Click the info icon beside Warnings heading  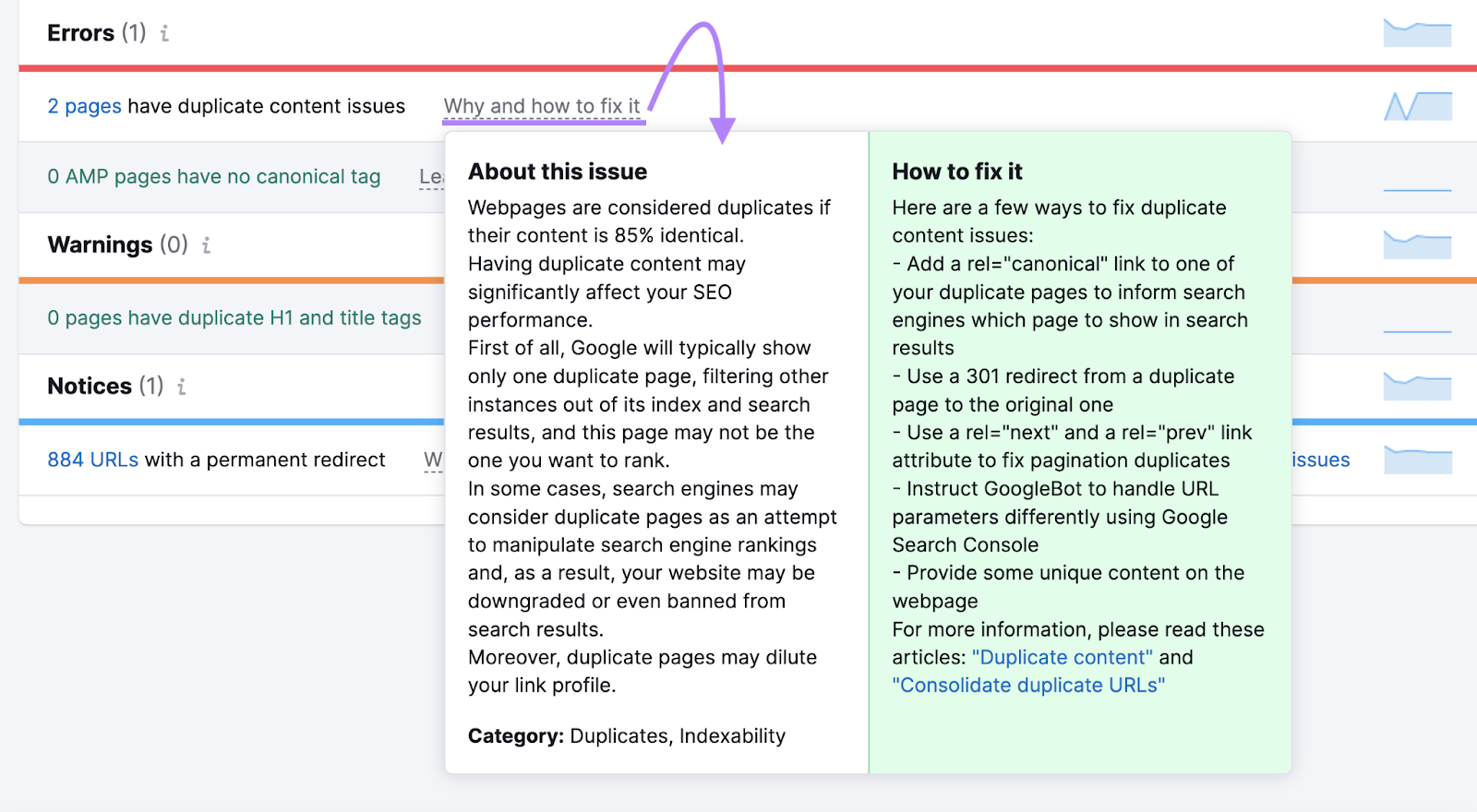[x=206, y=245]
